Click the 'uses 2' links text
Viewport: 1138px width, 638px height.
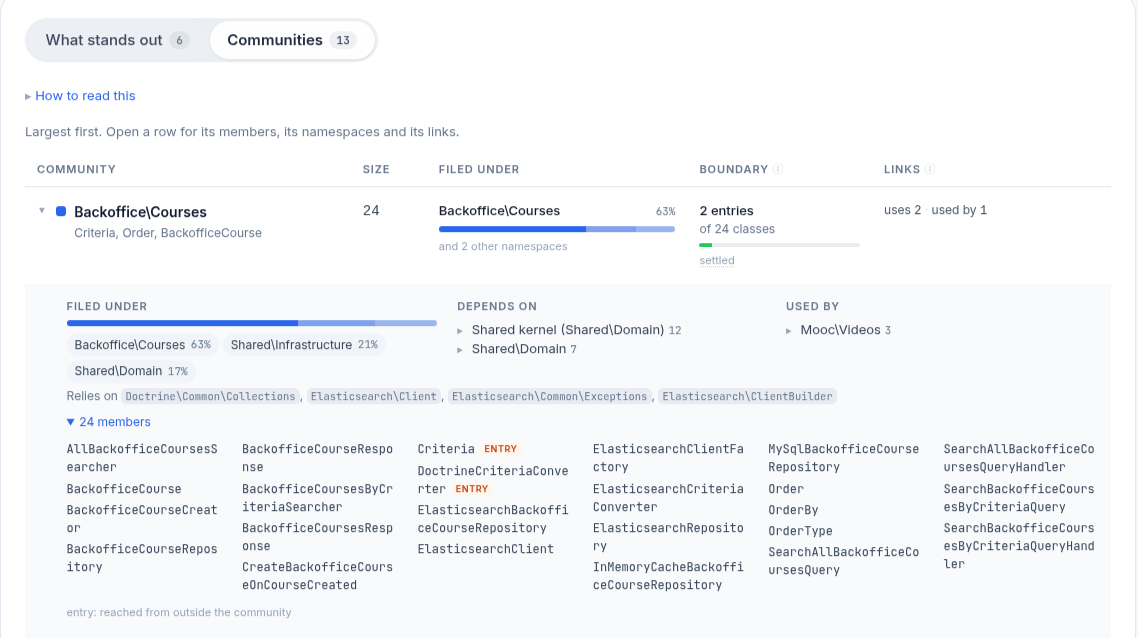pyautogui.click(x=902, y=210)
